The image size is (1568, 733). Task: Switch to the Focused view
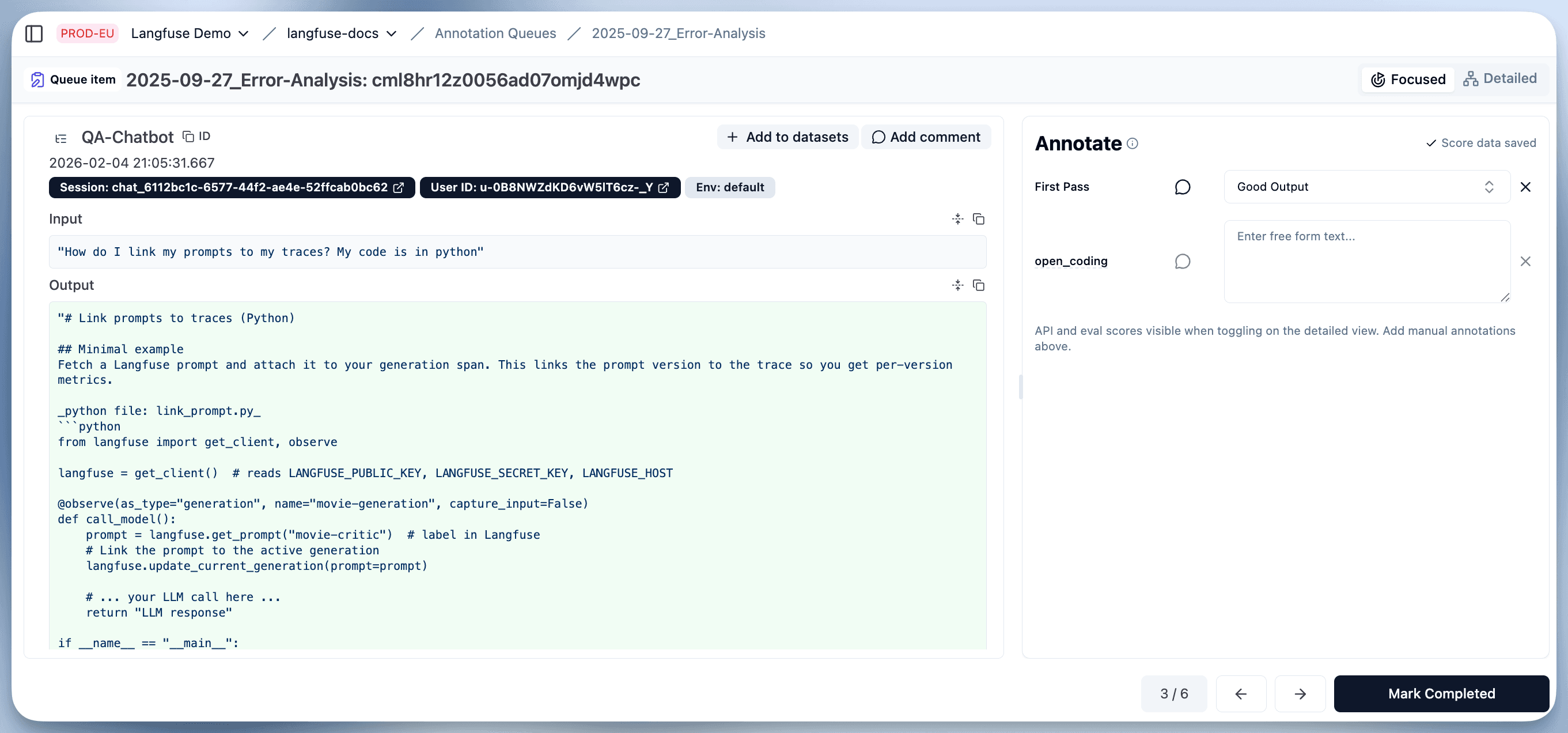point(1408,79)
